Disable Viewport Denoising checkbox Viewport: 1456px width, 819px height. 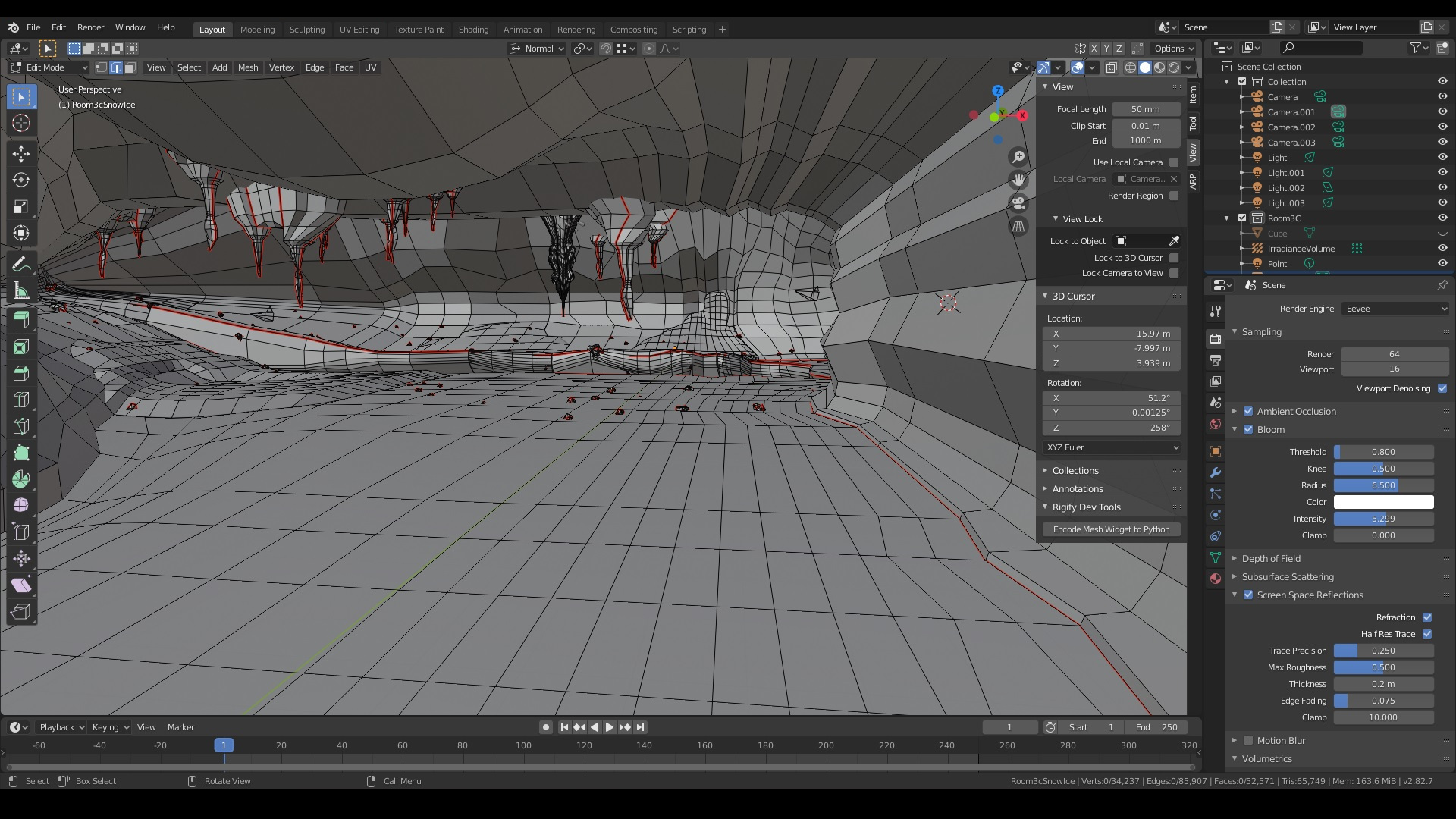point(1442,388)
